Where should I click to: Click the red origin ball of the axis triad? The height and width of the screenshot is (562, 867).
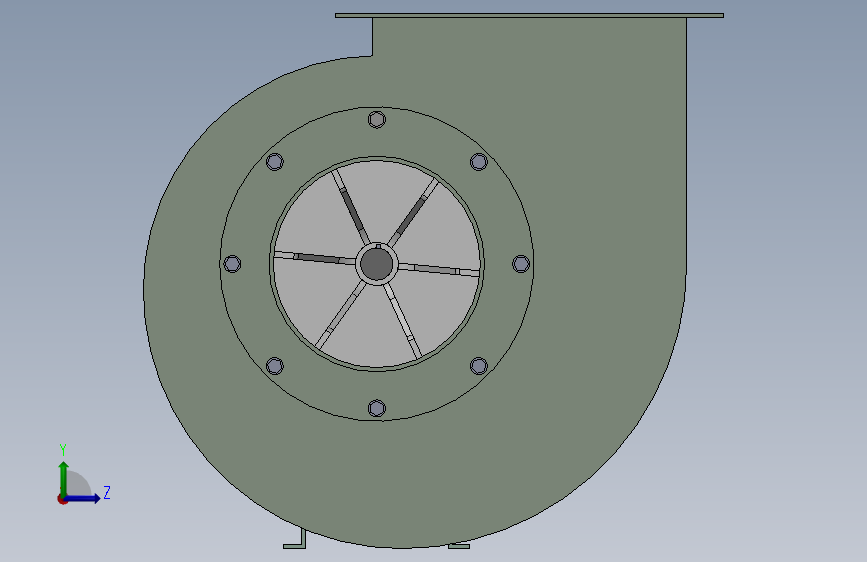coord(62,499)
